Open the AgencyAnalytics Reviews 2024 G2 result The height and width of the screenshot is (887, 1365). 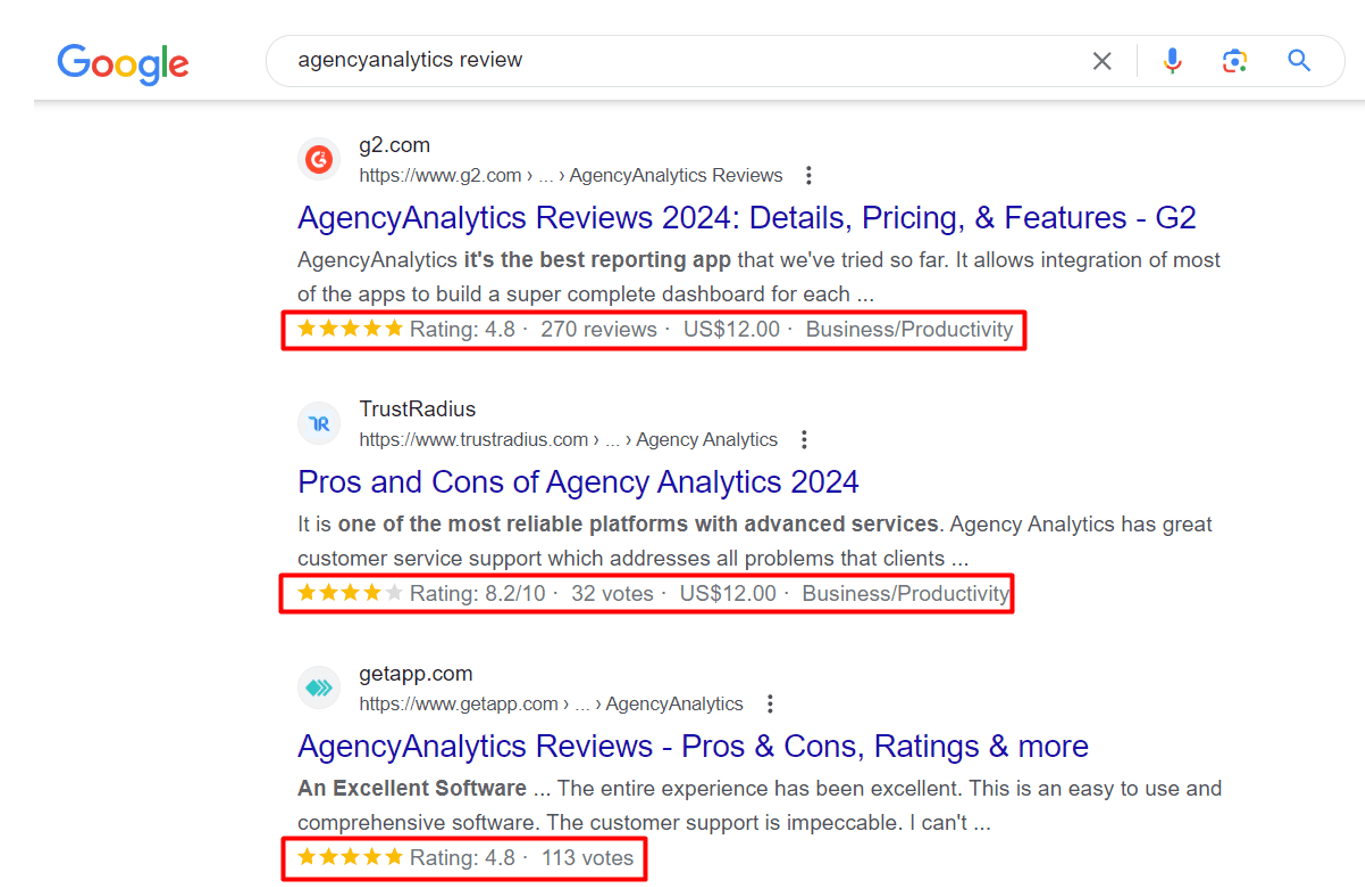pos(746,217)
